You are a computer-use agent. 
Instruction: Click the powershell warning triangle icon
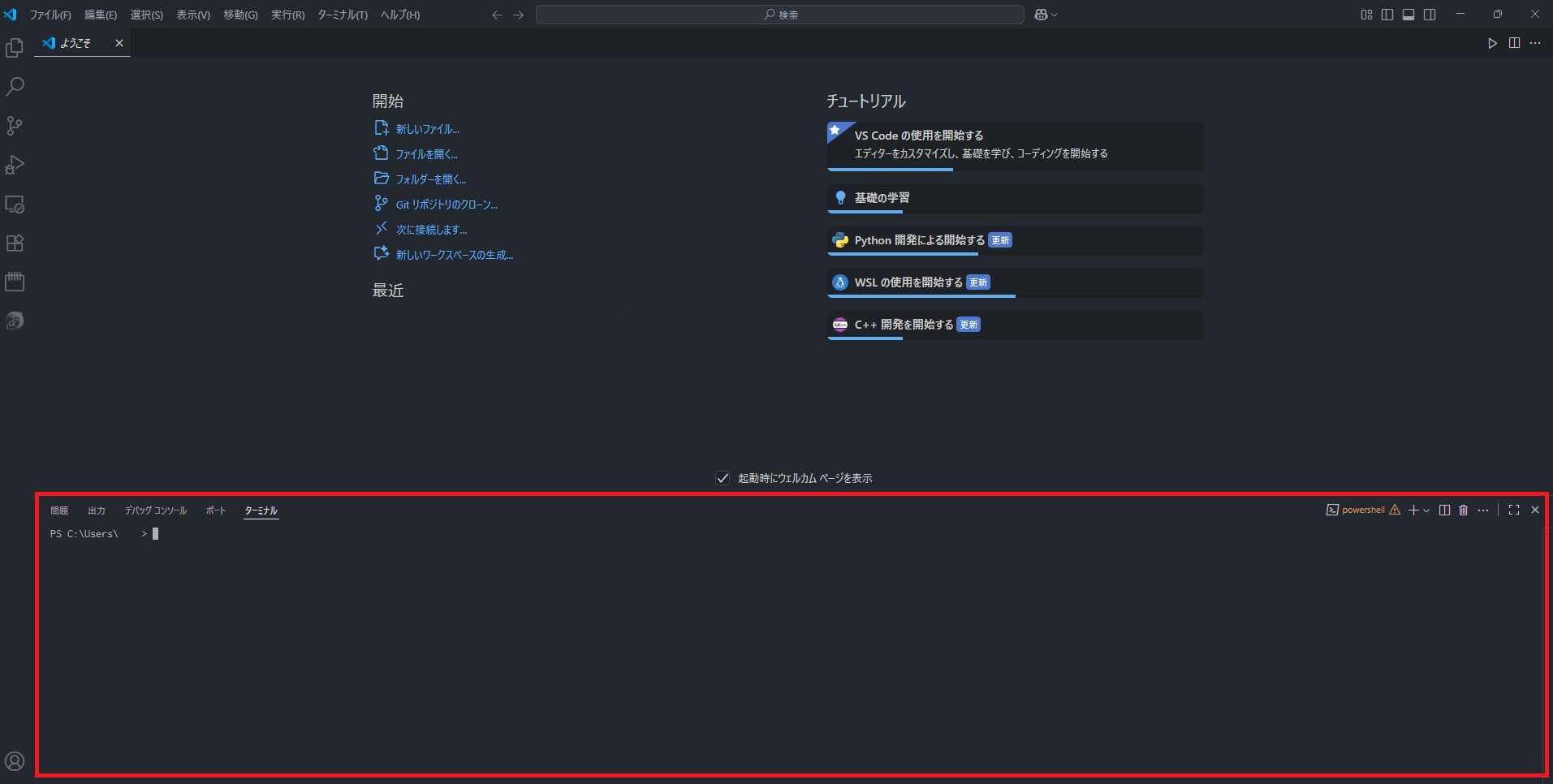[1395, 510]
